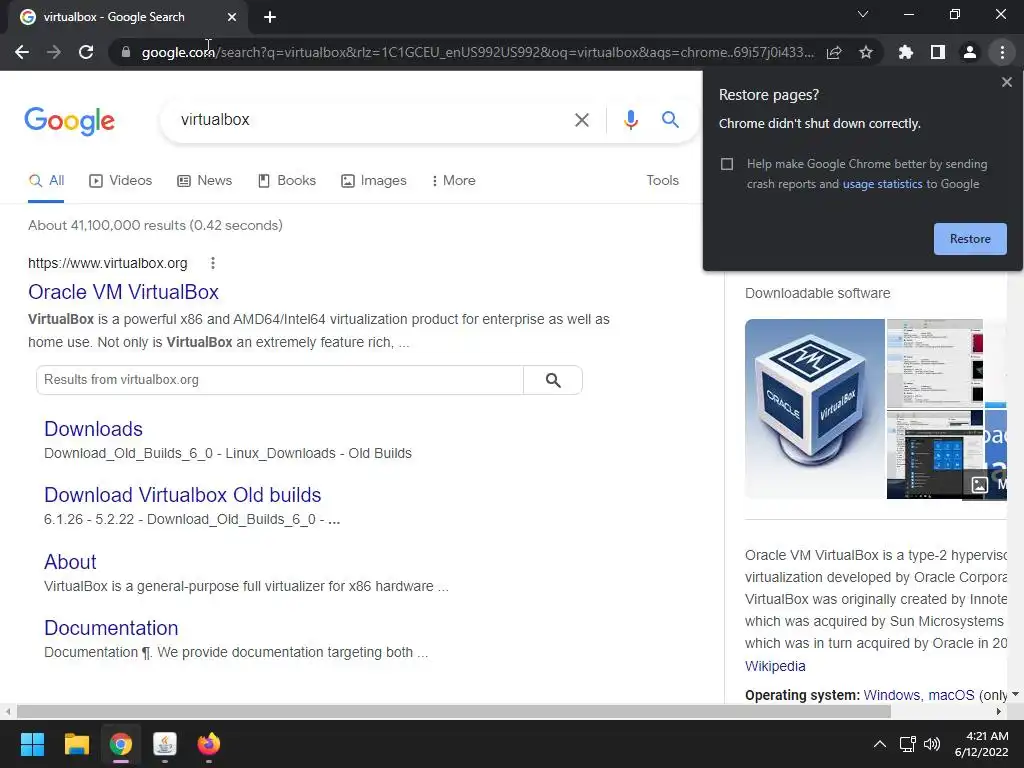1024x768 pixels.
Task: Click the Chrome taskbar icon
Action: [x=121, y=744]
